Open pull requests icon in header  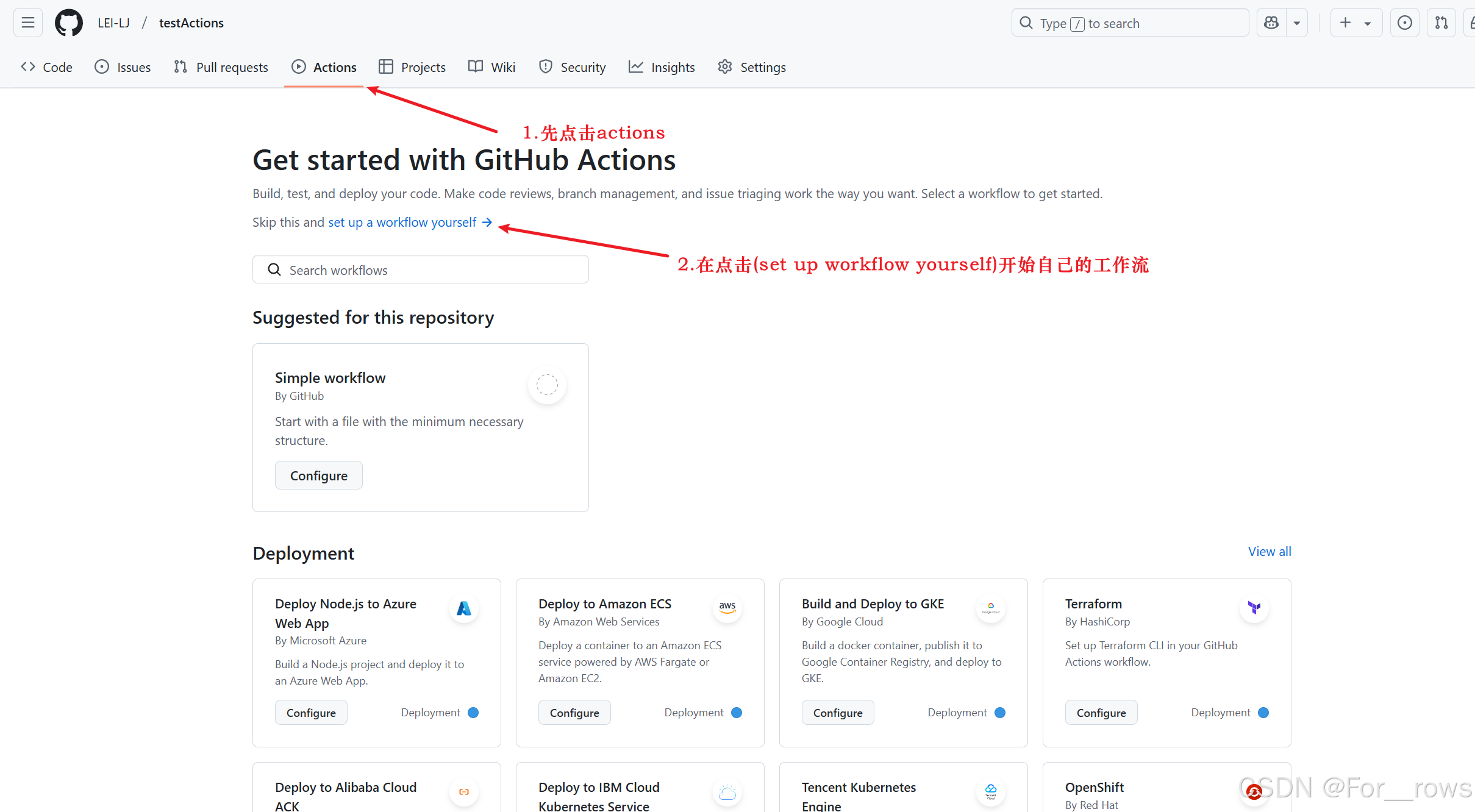point(1441,23)
